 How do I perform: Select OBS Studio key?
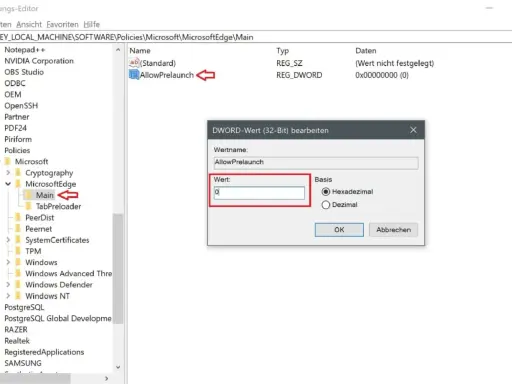[x=24, y=72]
